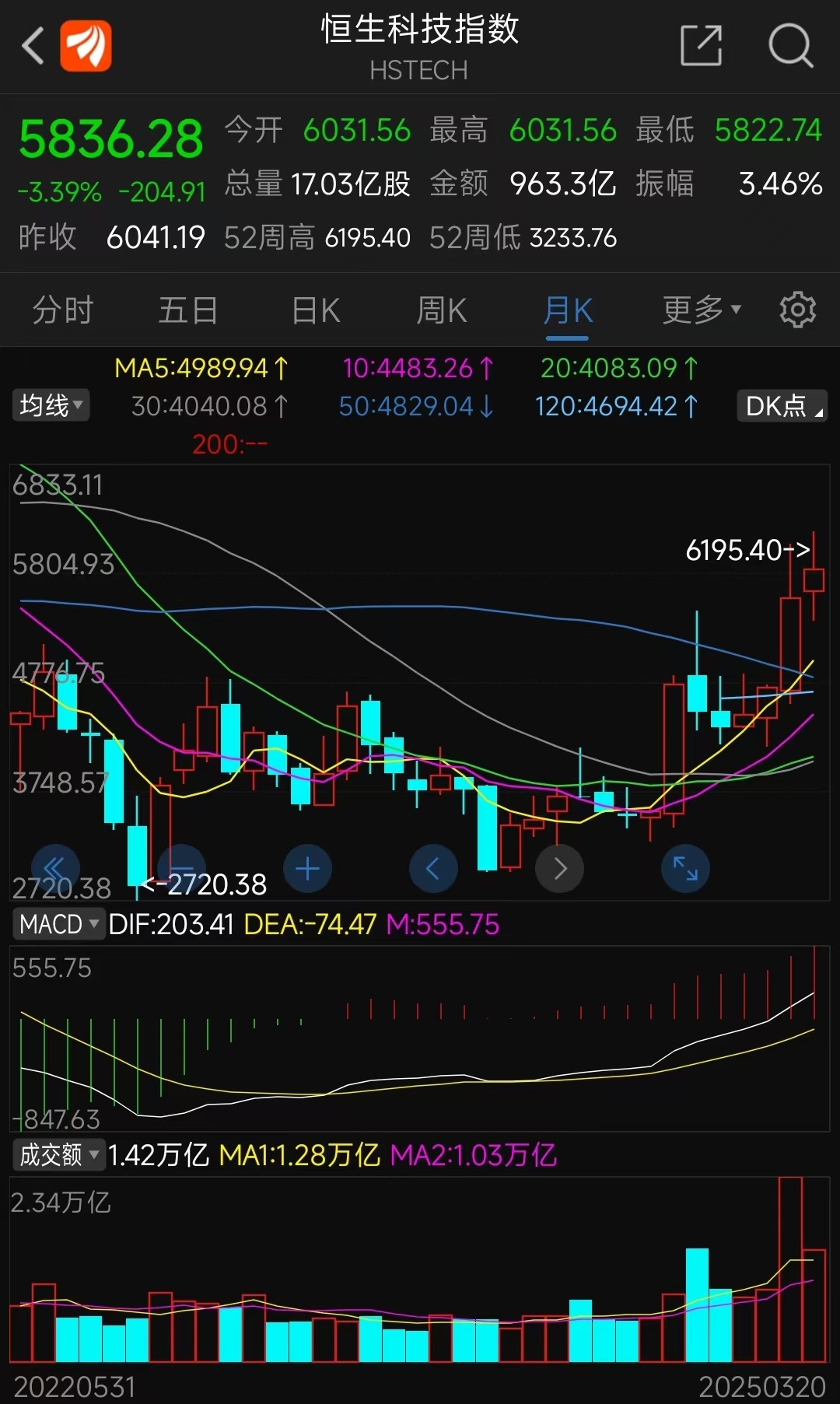Screen dimensions: 840x1404
Task: Tap the DEA:-74.47 reading
Action: (310, 924)
